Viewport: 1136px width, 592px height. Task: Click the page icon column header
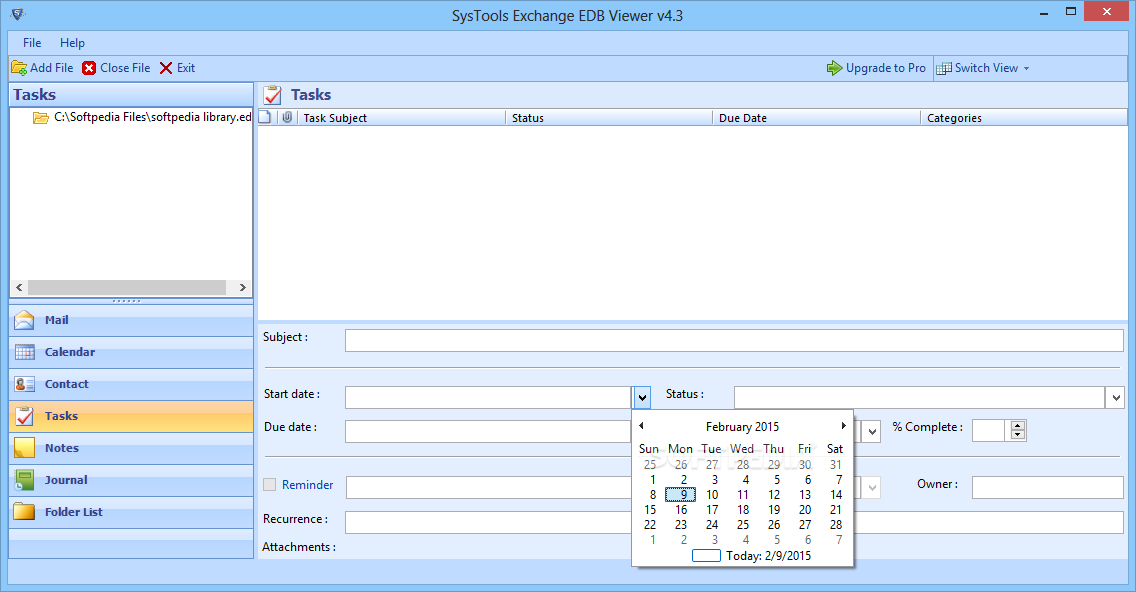pos(265,117)
